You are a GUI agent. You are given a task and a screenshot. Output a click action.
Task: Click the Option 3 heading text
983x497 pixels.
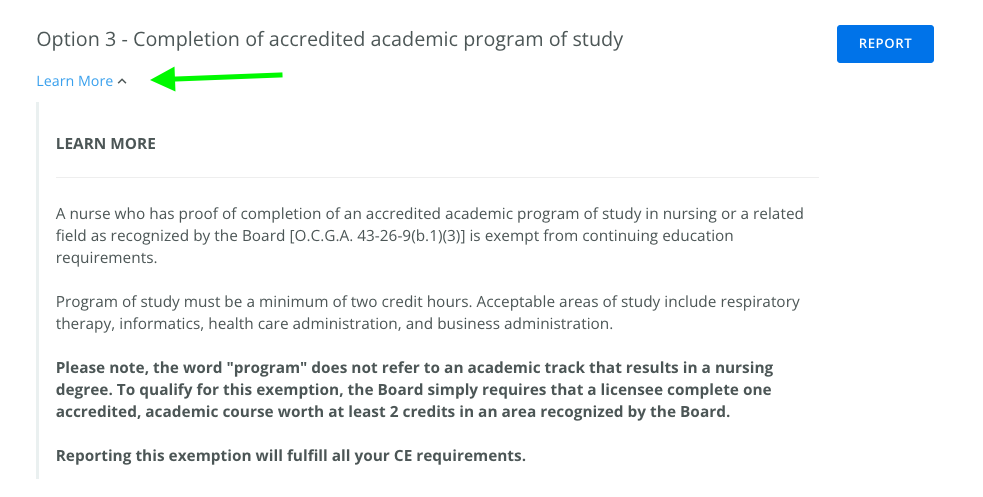pyautogui.click(x=329, y=40)
